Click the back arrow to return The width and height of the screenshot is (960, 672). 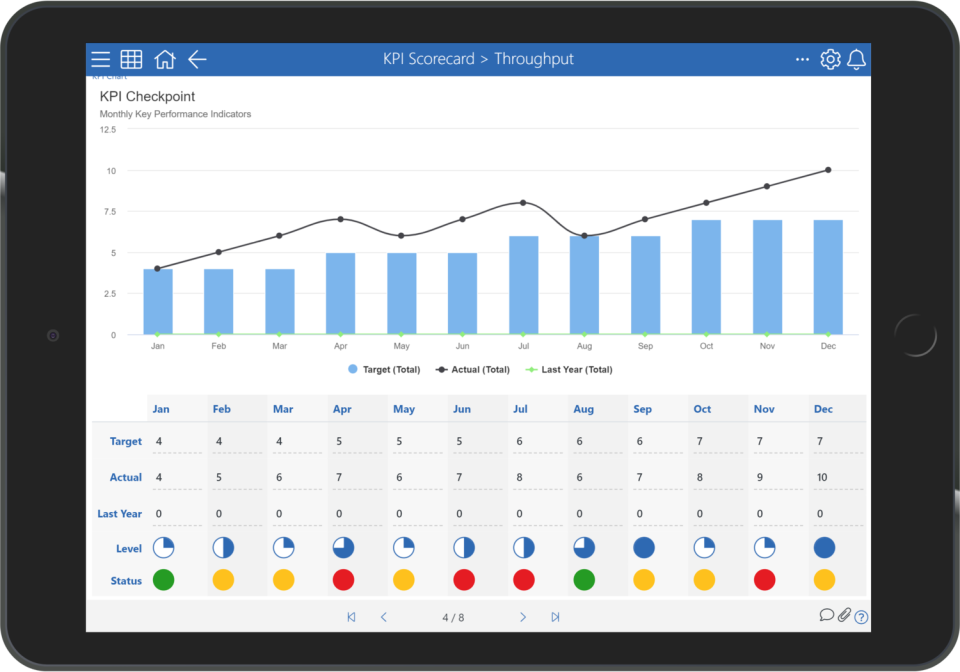pos(197,59)
